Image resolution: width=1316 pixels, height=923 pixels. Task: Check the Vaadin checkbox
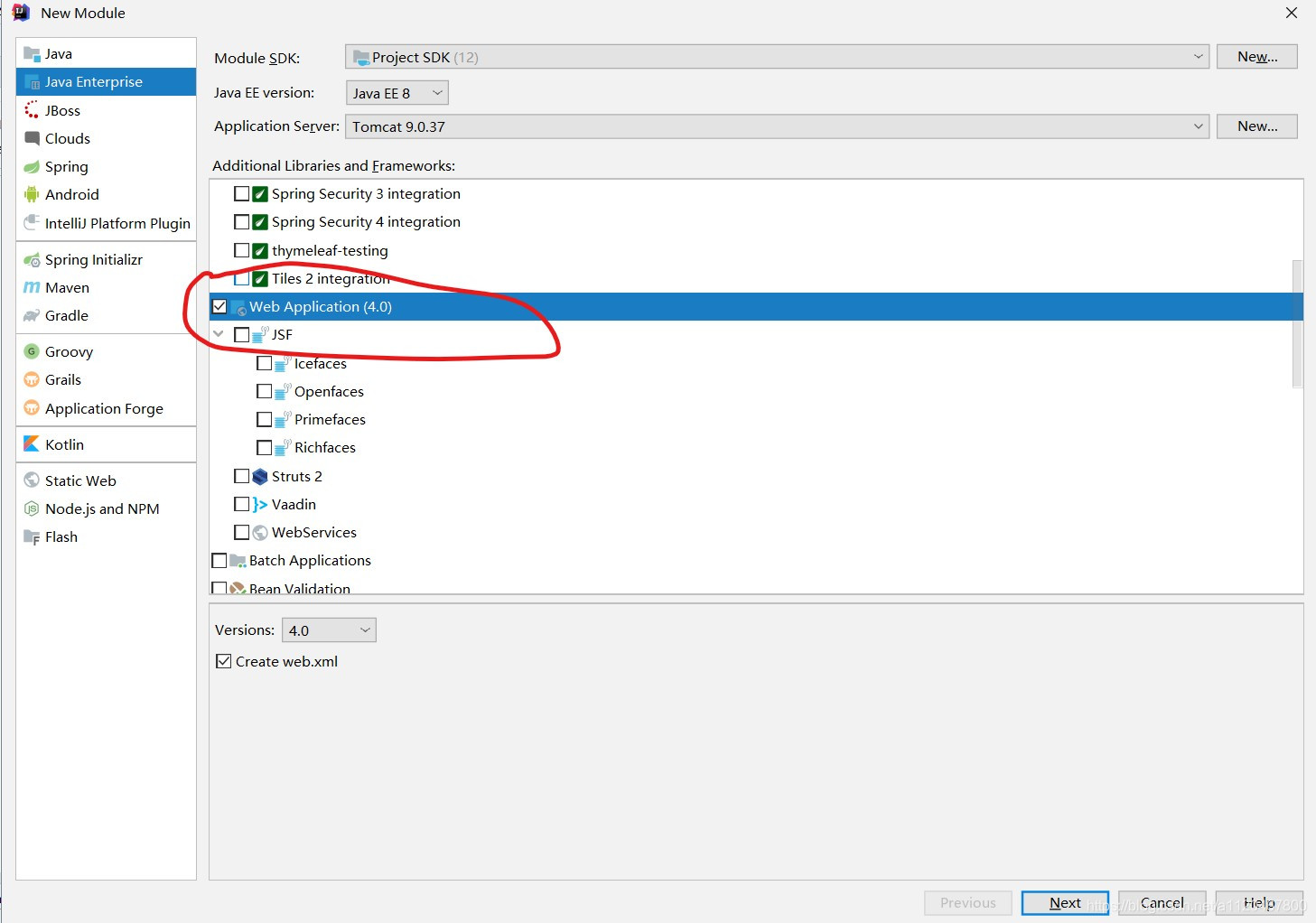(x=241, y=504)
